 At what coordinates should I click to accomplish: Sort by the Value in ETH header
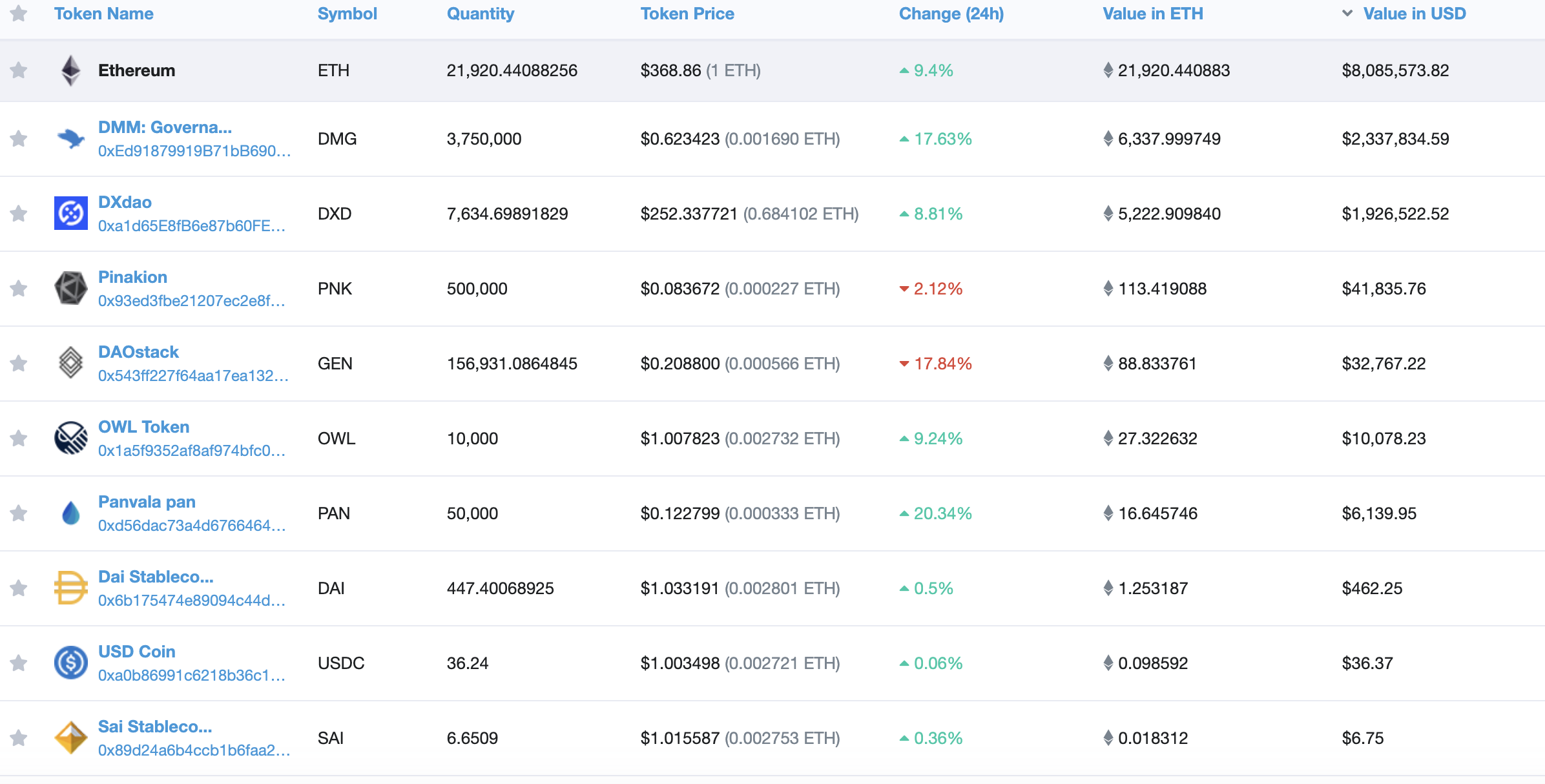(1153, 14)
